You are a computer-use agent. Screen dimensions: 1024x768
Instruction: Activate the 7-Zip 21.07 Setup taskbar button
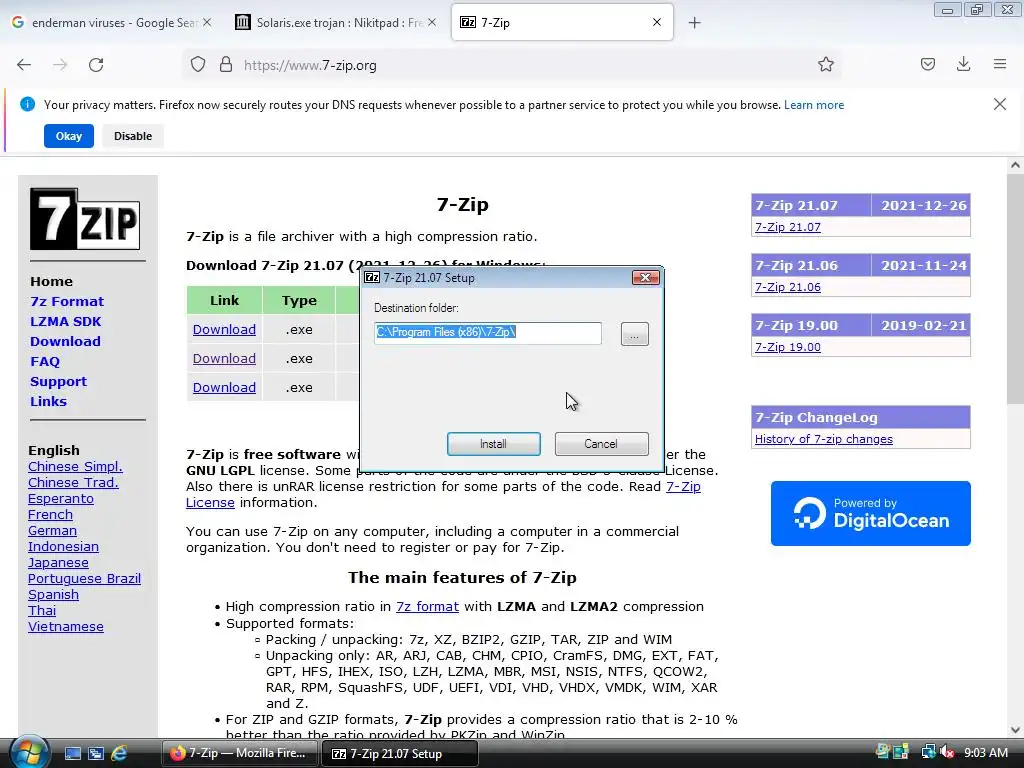(x=400, y=754)
